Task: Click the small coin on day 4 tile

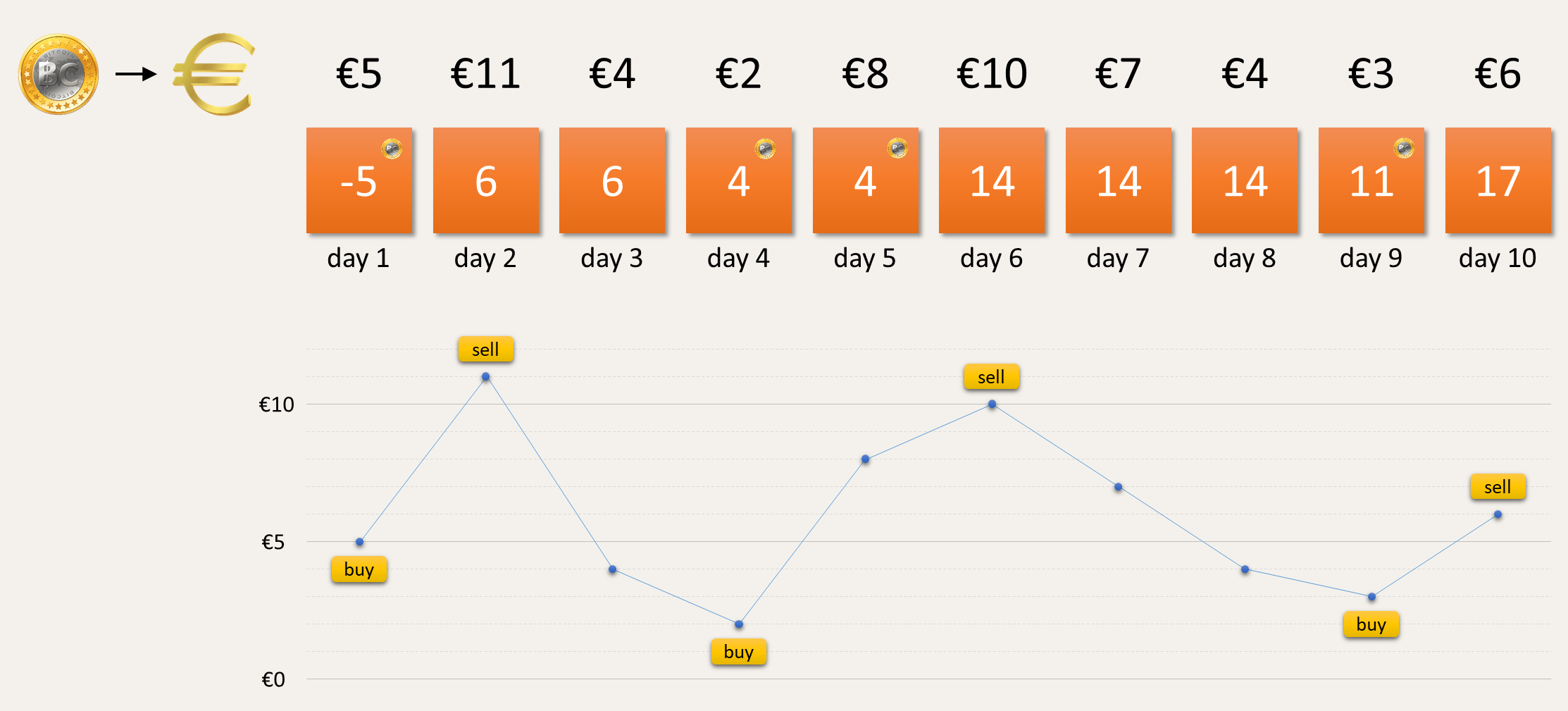Action: pyautogui.click(x=765, y=149)
